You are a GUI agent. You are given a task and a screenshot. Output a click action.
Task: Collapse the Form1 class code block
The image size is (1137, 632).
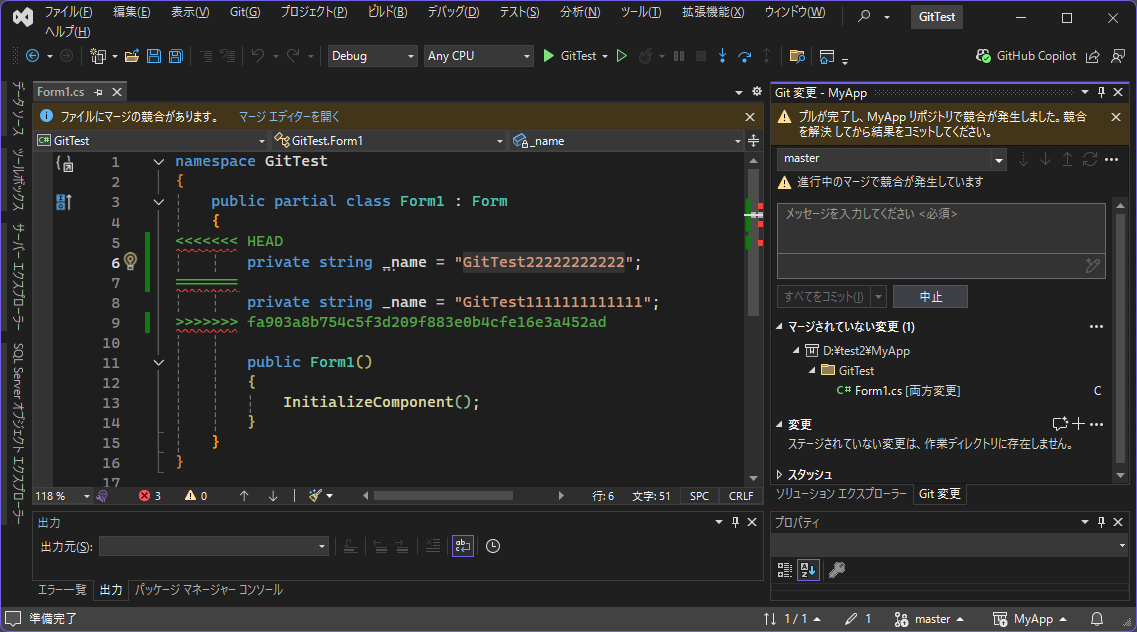coord(159,202)
